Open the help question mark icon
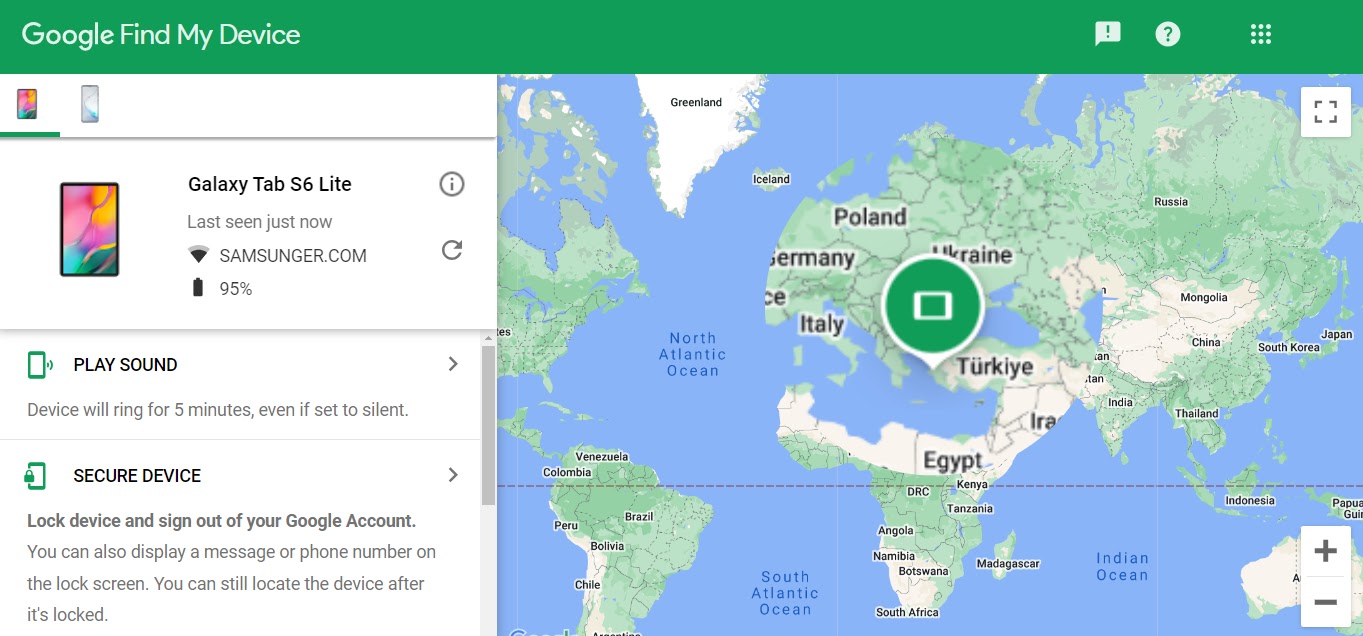 coord(1167,34)
